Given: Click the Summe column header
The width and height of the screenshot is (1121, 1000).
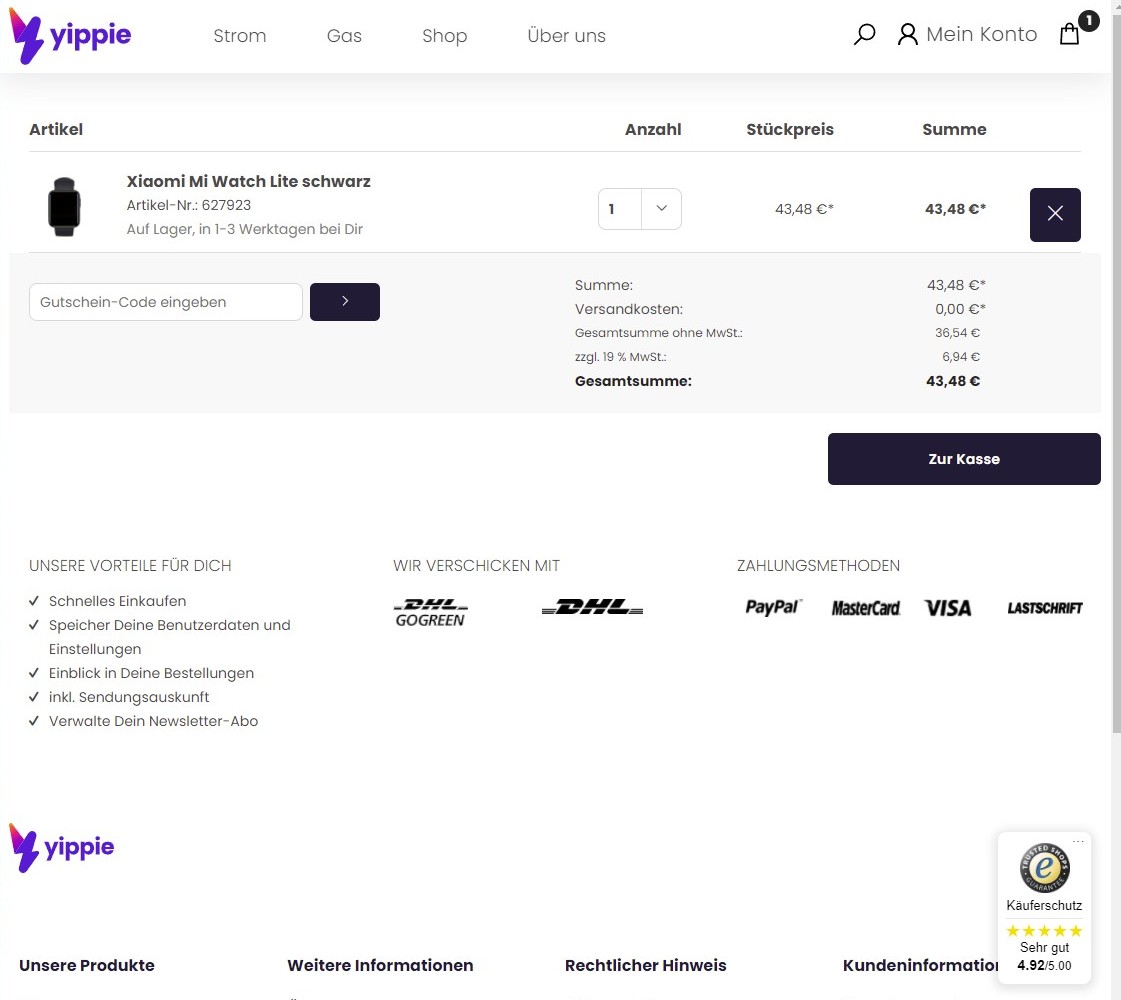Looking at the screenshot, I should point(954,129).
